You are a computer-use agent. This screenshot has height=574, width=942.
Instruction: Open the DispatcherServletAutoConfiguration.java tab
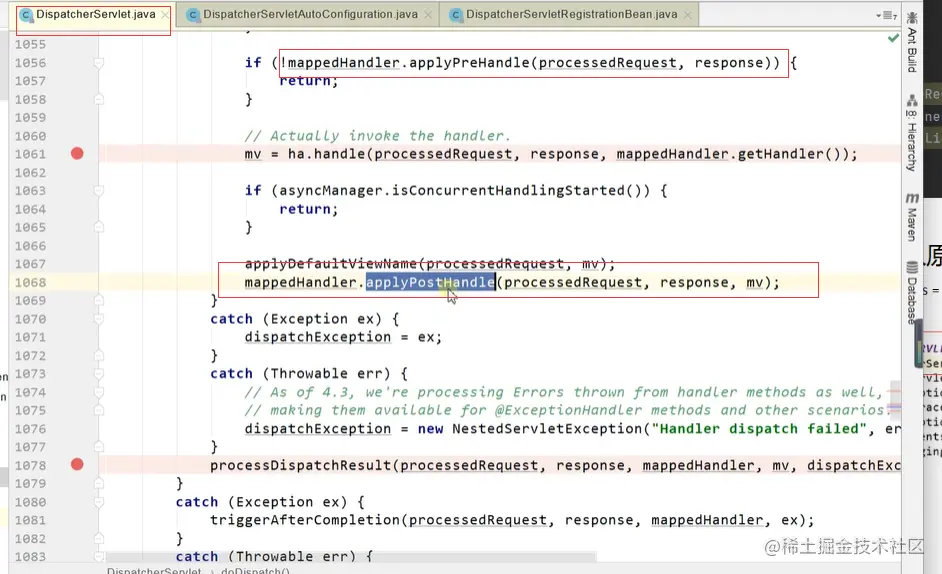[310, 14]
